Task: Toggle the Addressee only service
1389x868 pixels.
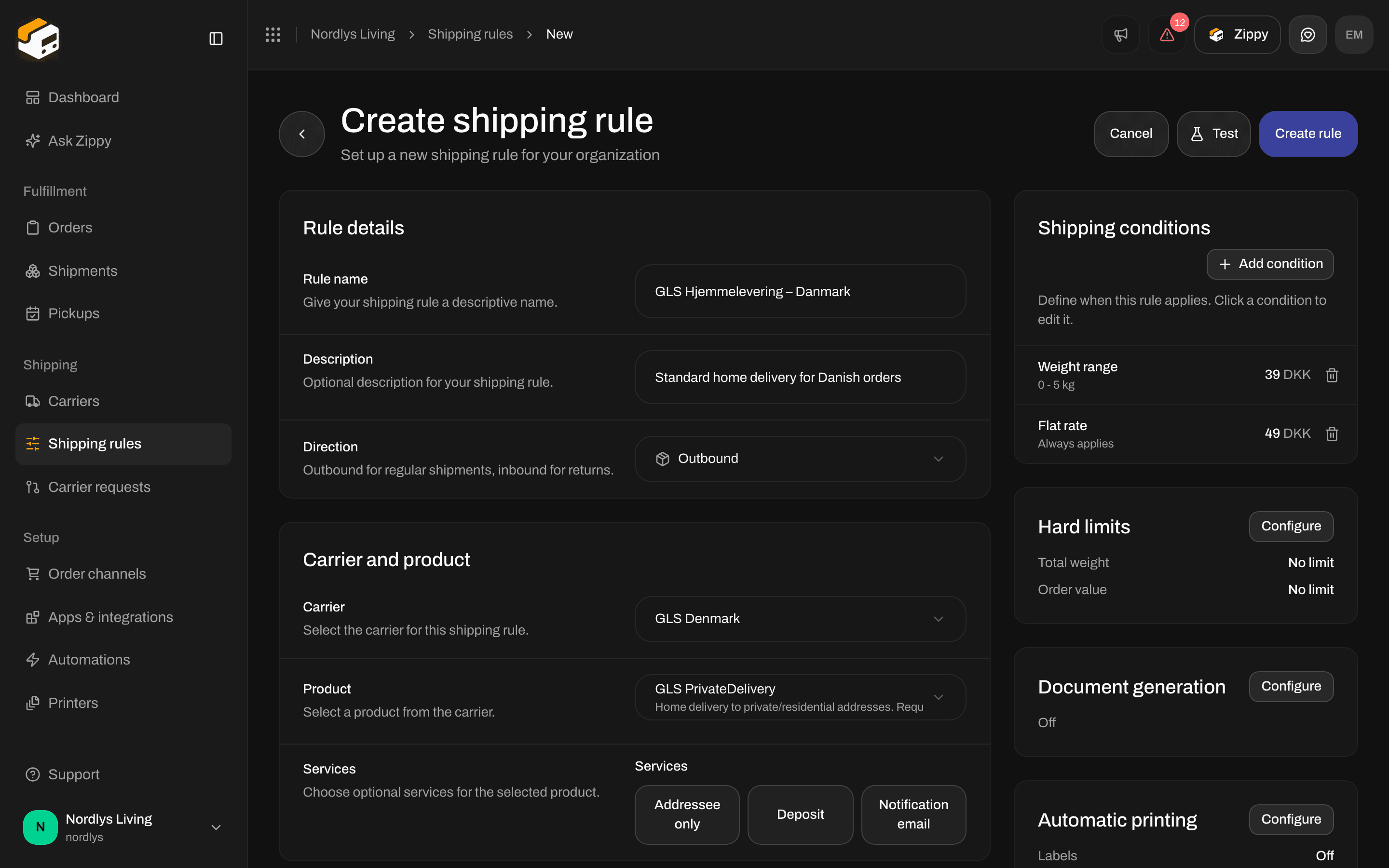Action: 687,814
